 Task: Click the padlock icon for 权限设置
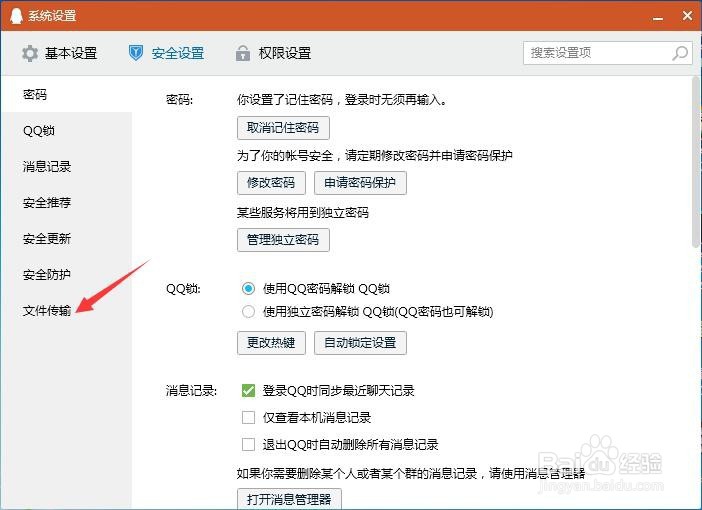tap(243, 53)
